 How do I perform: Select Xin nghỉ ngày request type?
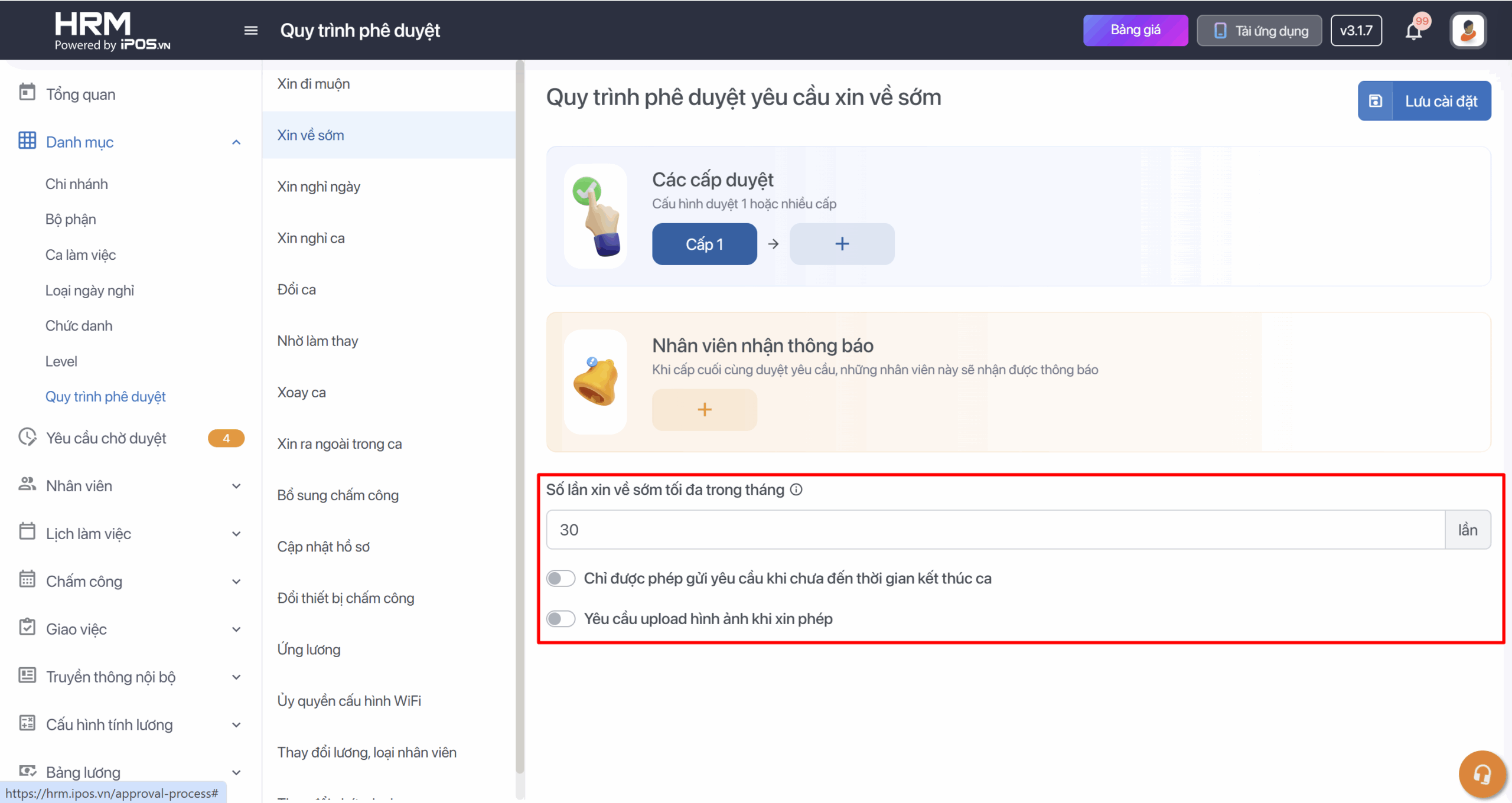click(x=319, y=187)
